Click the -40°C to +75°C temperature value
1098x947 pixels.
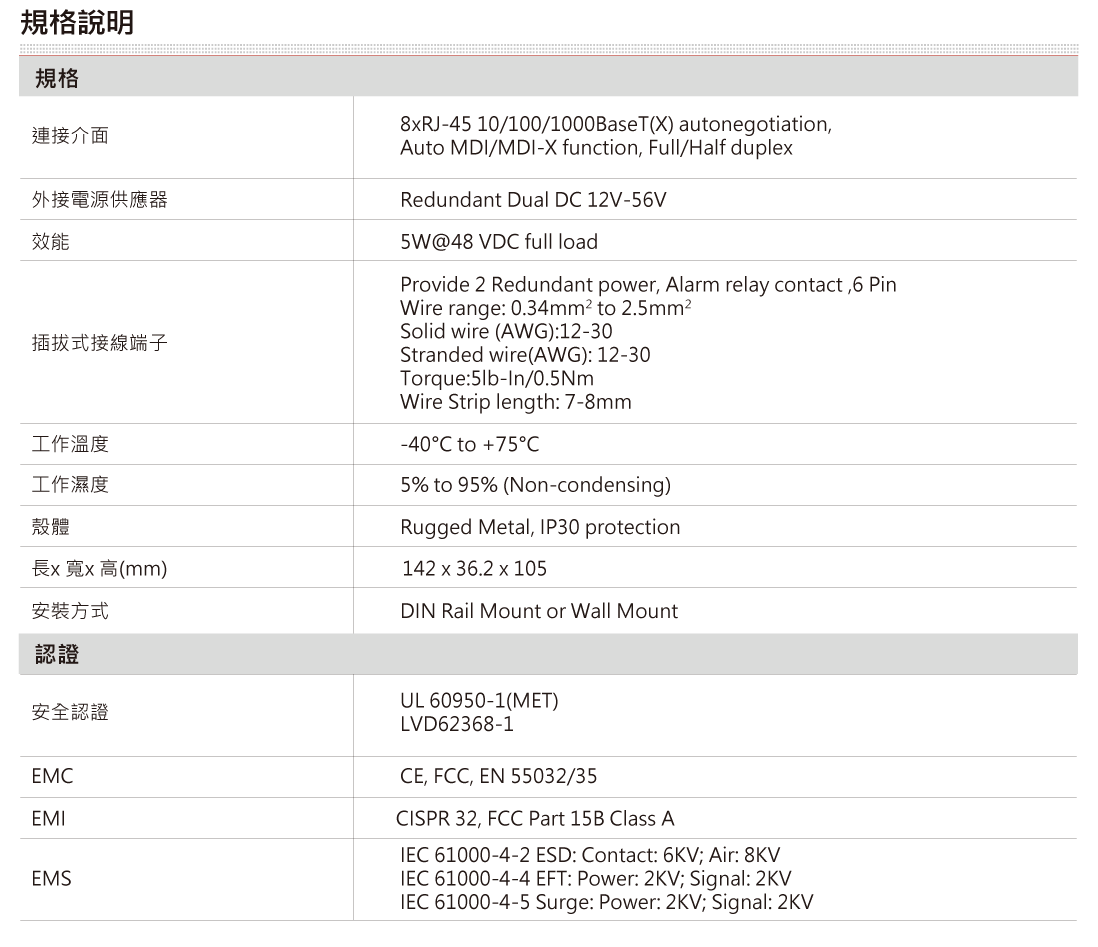[x=469, y=445]
